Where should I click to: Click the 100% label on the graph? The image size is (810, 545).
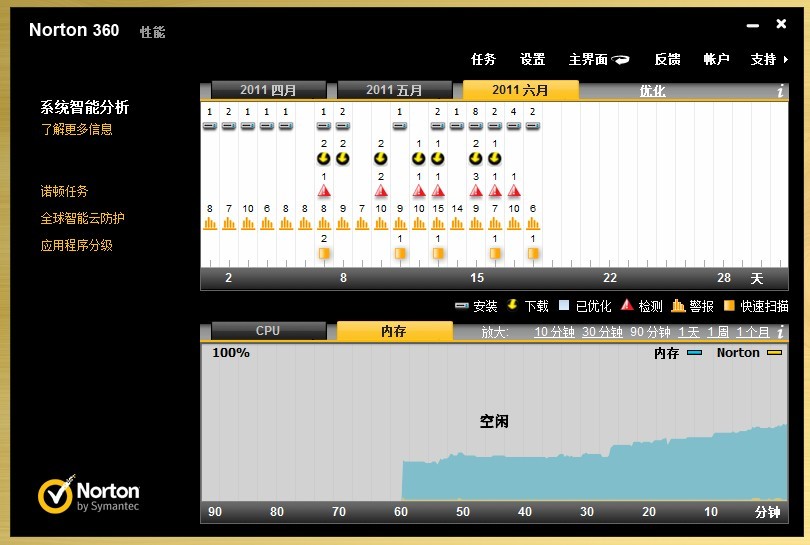(x=231, y=353)
